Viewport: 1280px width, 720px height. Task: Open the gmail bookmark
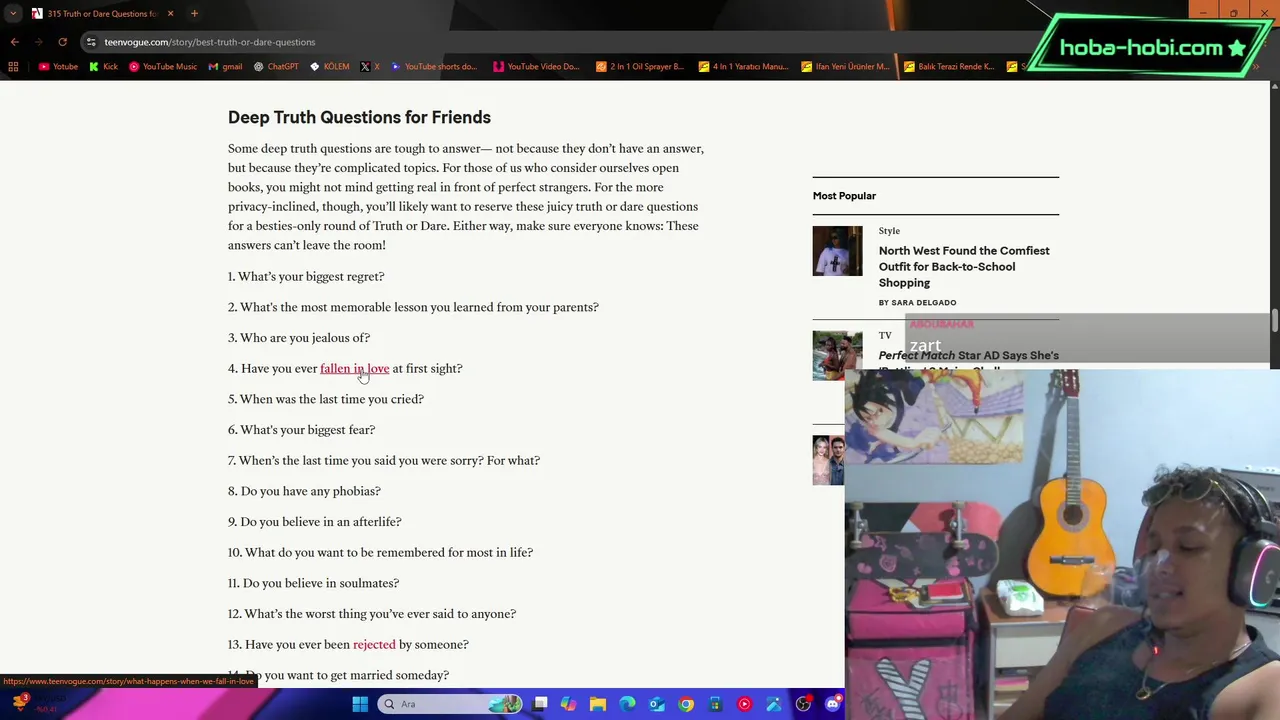(225, 67)
